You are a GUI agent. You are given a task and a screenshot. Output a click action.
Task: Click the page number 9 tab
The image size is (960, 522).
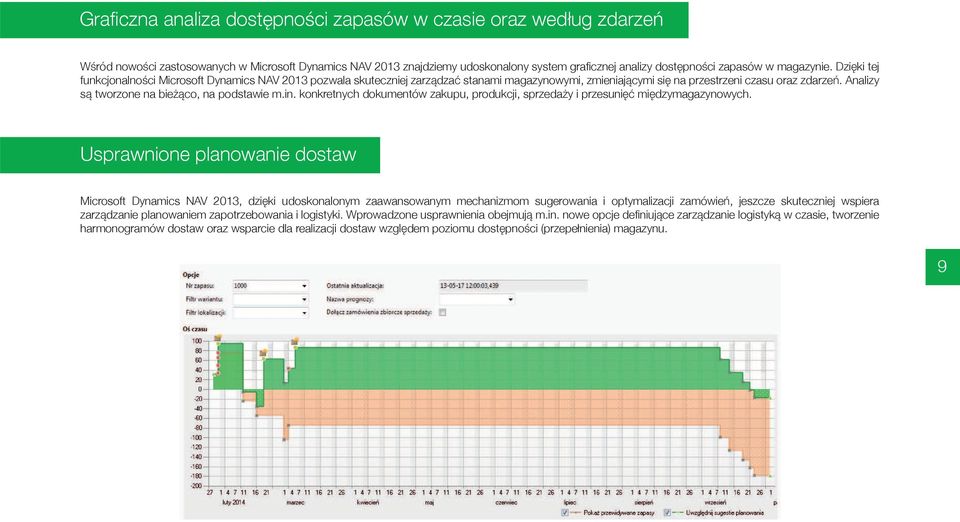942,266
